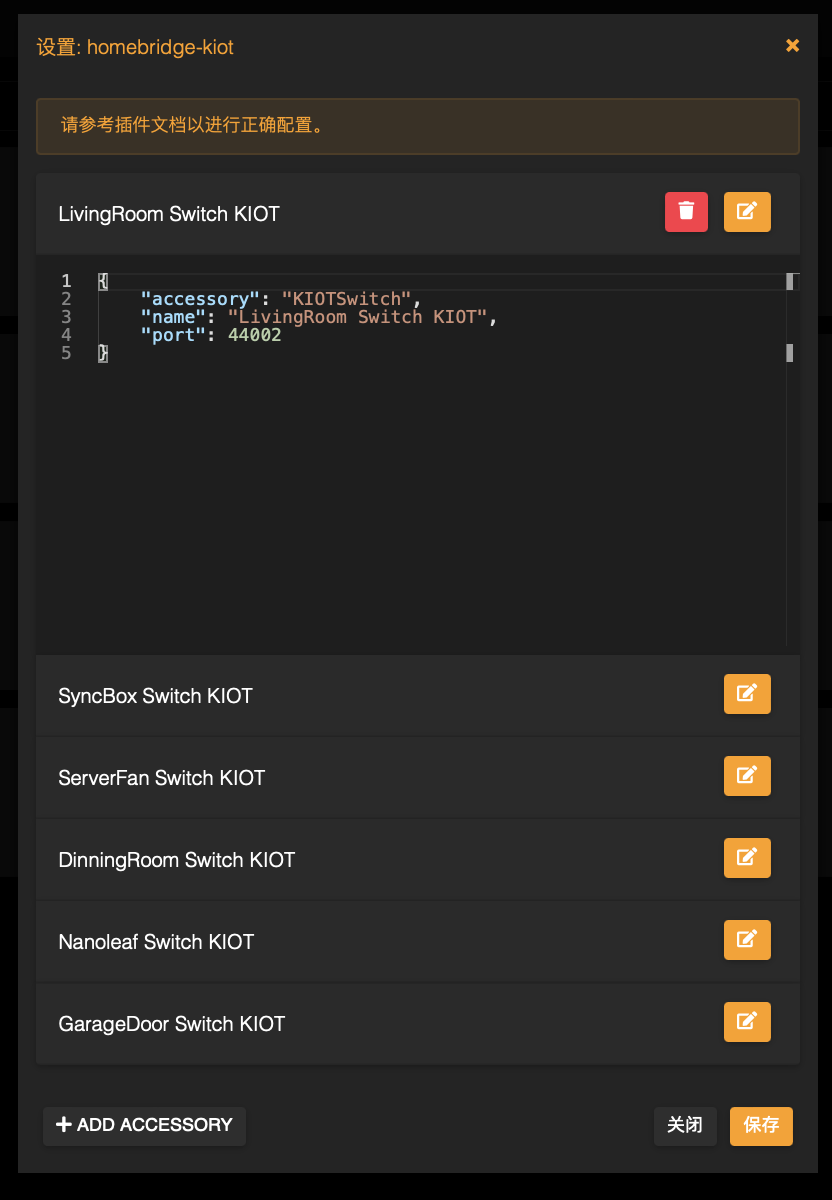This screenshot has width=832, height=1200.
Task: Click the ADD ACCESSORY button
Action: click(144, 1125)
